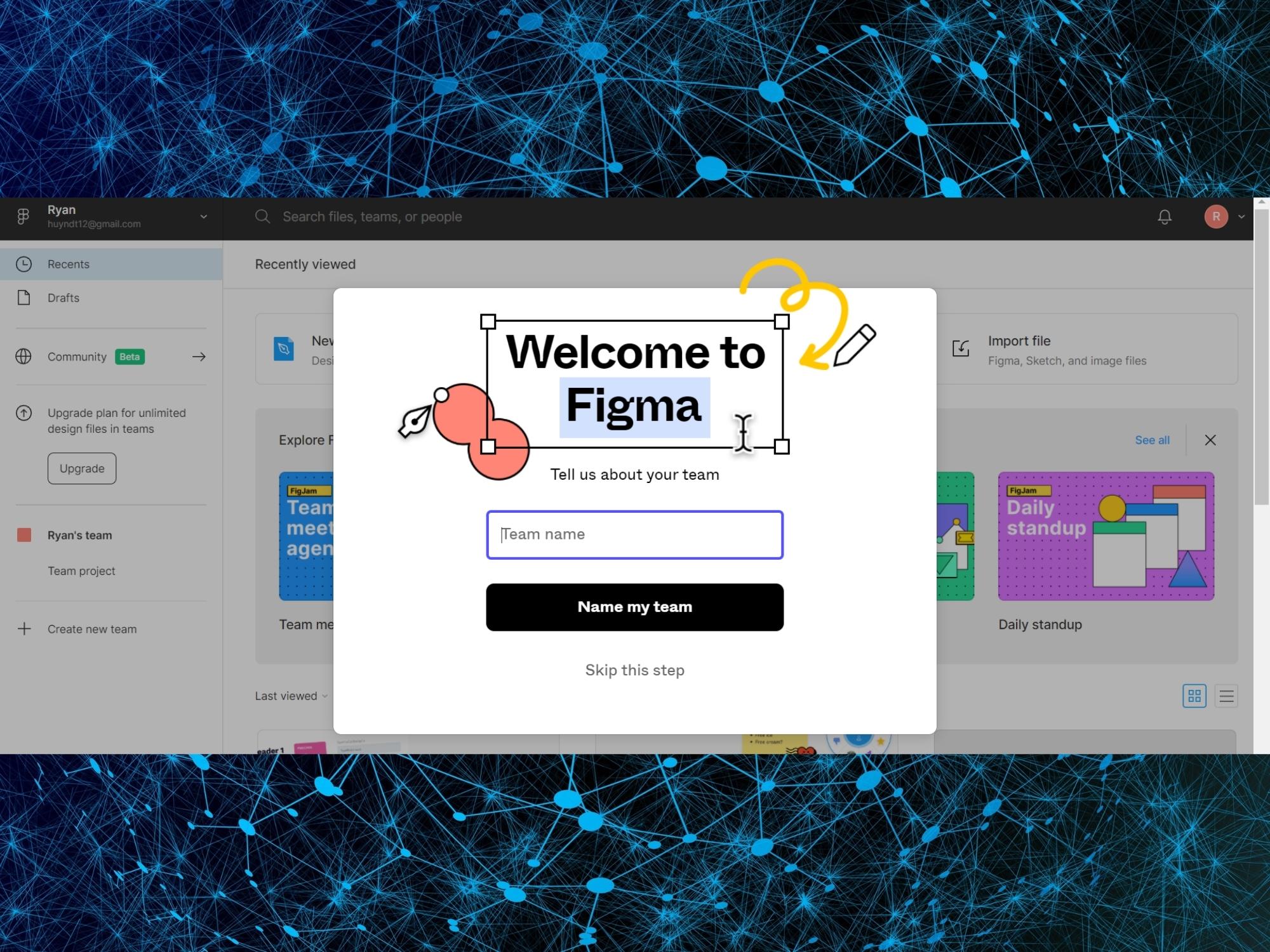Focus the Team name input field
Image resolution: width=1270 pixels, height=952 pixels.
pos(634,535)
